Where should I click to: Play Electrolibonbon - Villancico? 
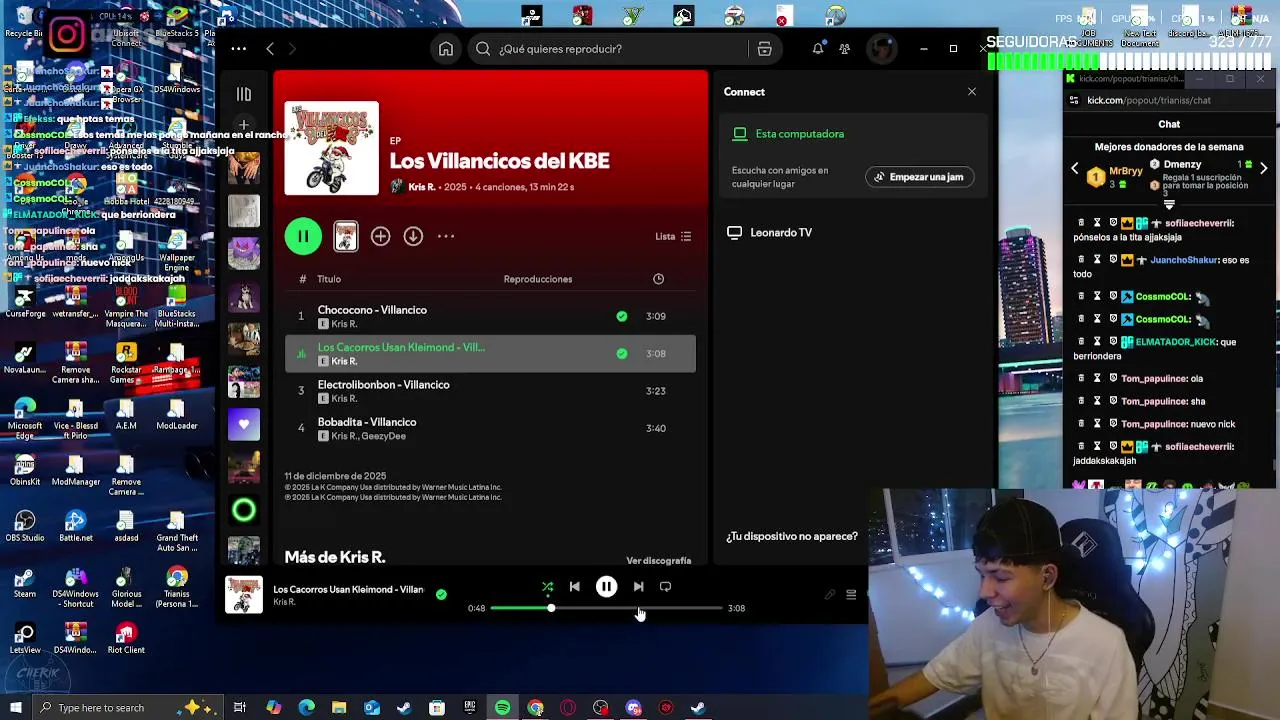490,391
